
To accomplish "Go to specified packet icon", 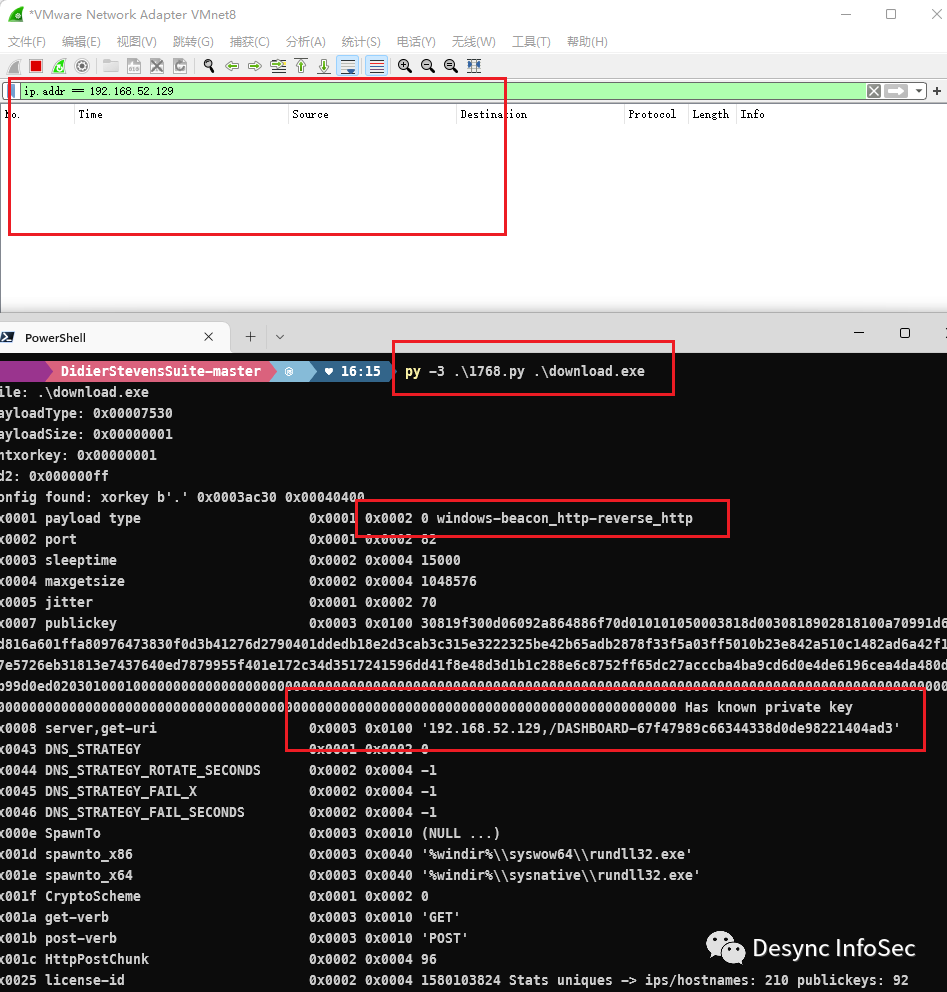I will click(x=278, y=66).
